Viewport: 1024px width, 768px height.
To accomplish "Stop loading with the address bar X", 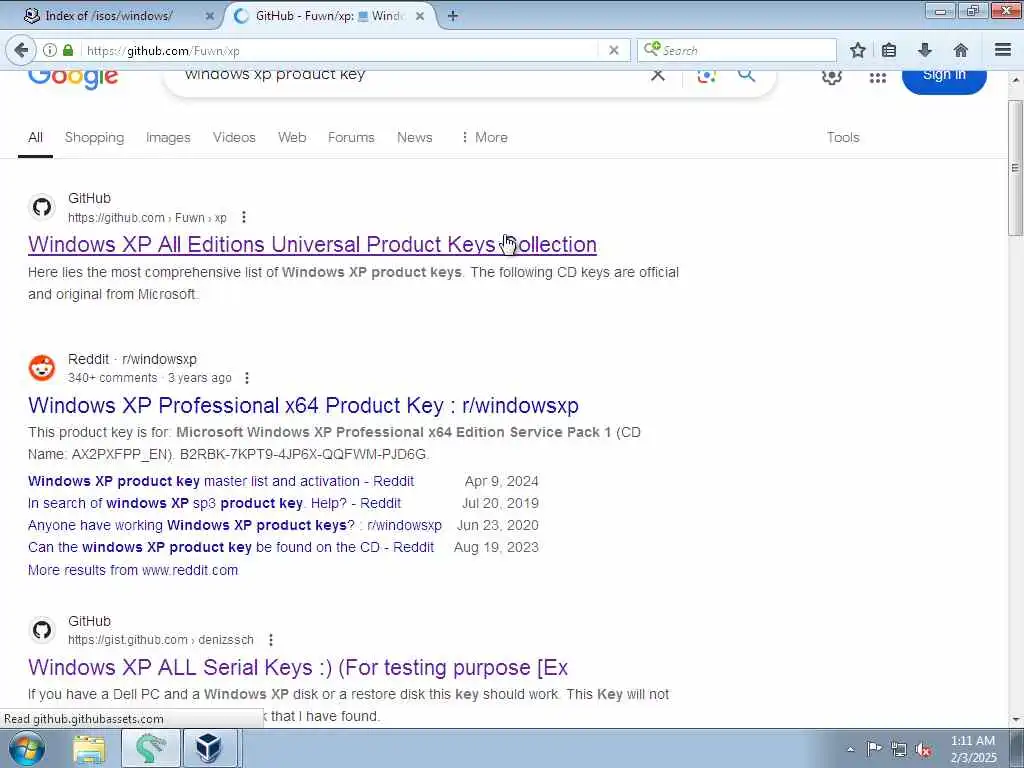I will tap(613, 50).
